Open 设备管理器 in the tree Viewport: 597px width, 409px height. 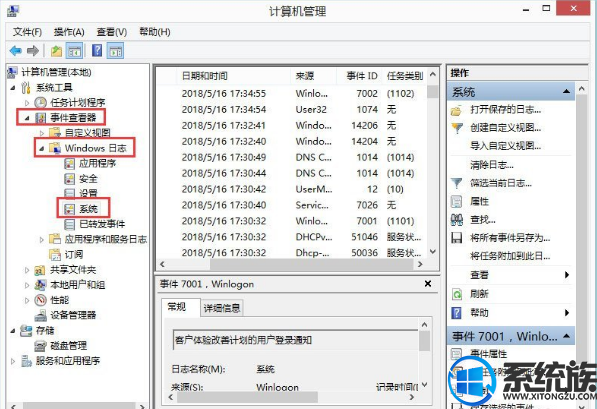73,315
